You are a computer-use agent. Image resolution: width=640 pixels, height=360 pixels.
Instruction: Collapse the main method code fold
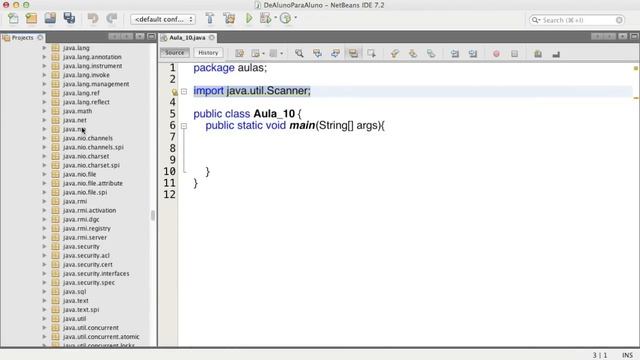(x=184, y=126)
